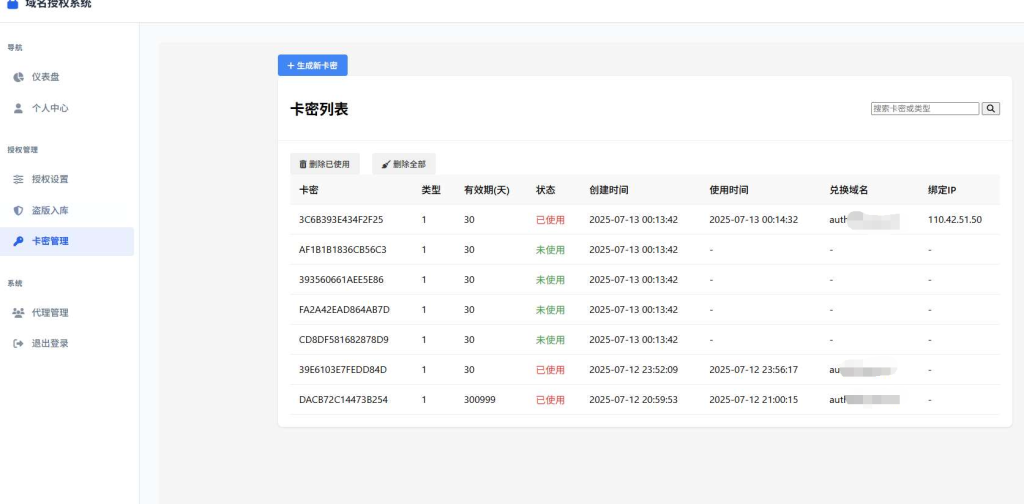The width and height of the screenshot is (1024, 504).
Task: Click the 删除全部 button
Action: pyautogui.click(x=404, y=164)
